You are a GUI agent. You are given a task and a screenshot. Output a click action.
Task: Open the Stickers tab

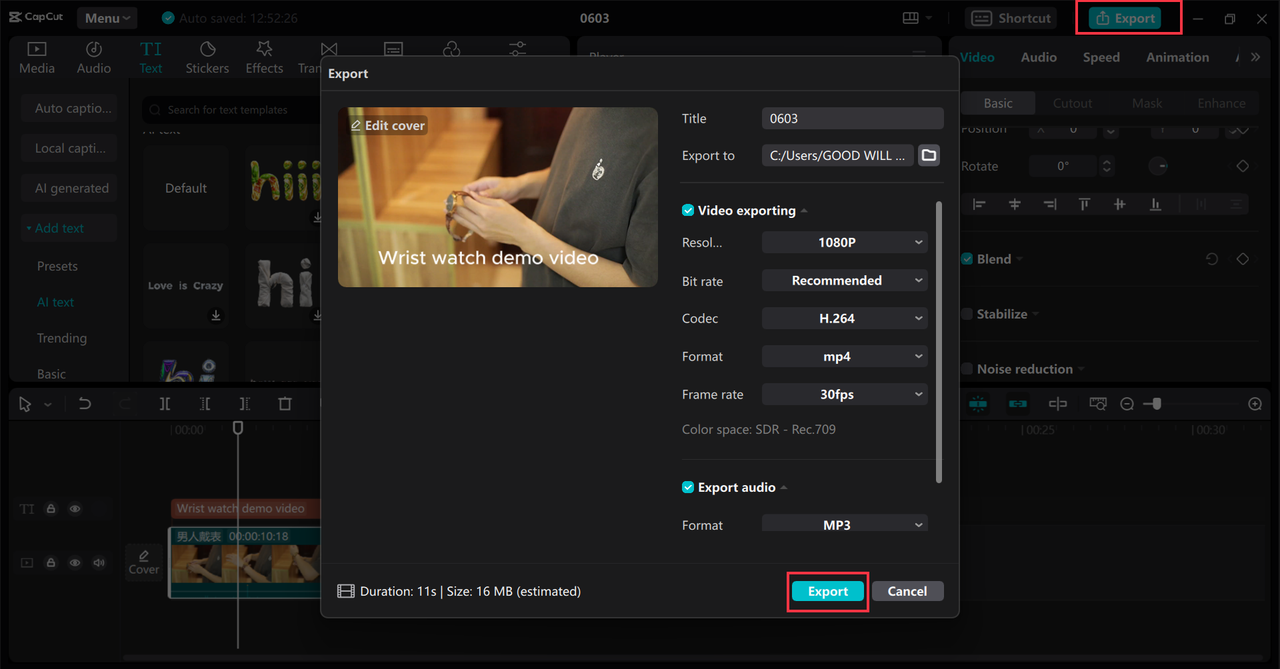tap(207, 58)
